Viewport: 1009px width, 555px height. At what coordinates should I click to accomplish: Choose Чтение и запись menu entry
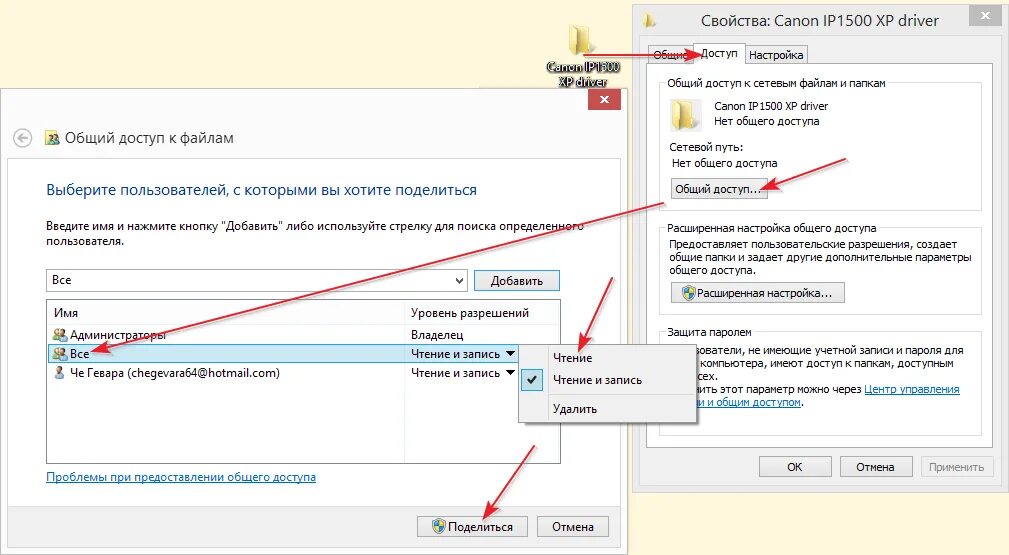point(597,380)
